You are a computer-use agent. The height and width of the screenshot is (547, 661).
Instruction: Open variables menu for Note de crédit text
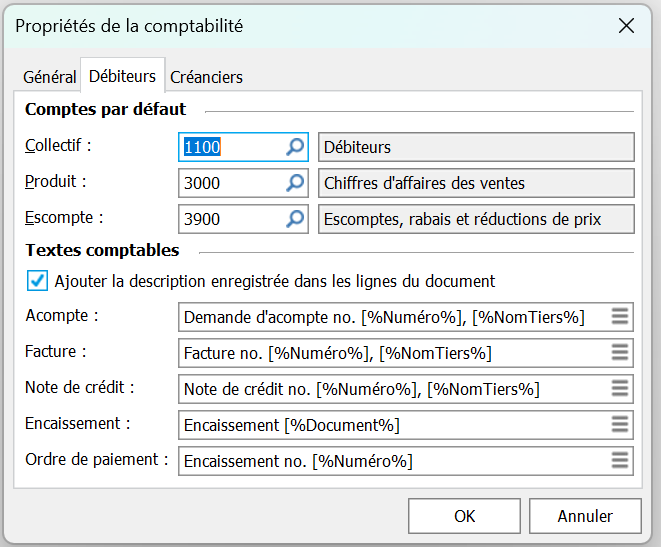pos(620,389)
